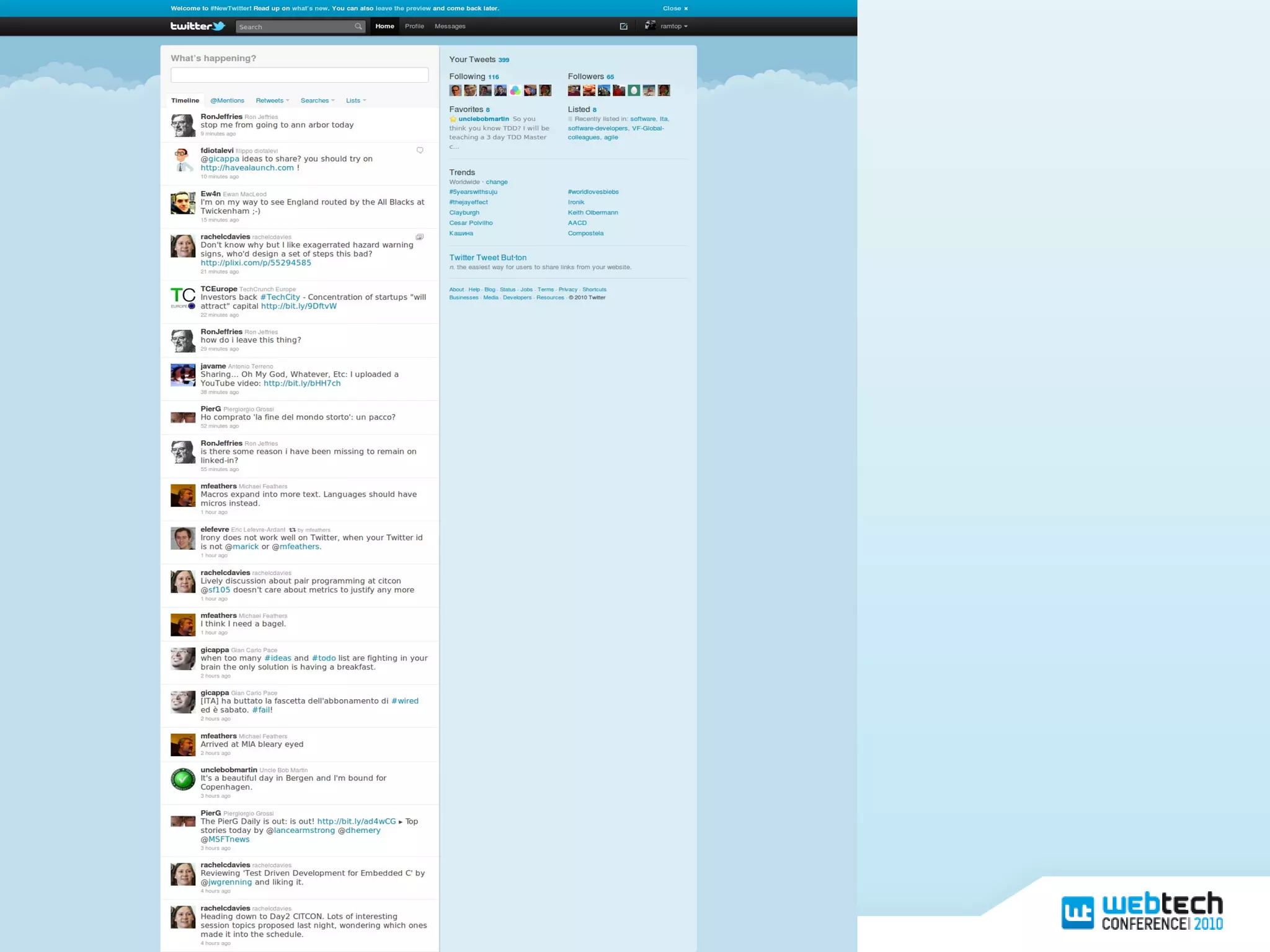Open the ramtop account dropdown

pos(673,26)
